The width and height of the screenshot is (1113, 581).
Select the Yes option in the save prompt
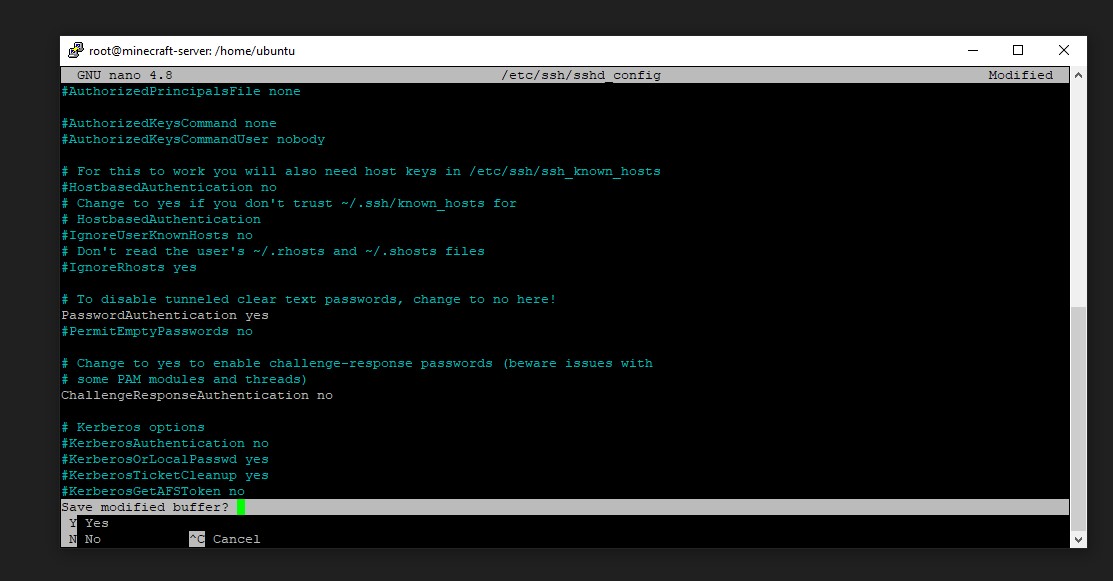tap(96, 523)
